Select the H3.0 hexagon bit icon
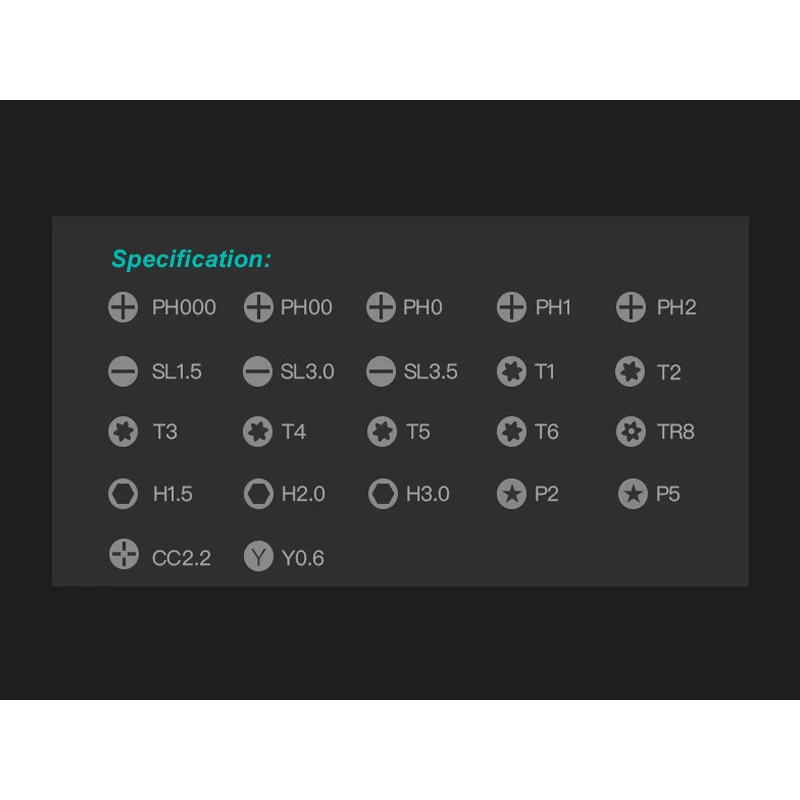Screen dimensions: 800x800 pos(382,493)
